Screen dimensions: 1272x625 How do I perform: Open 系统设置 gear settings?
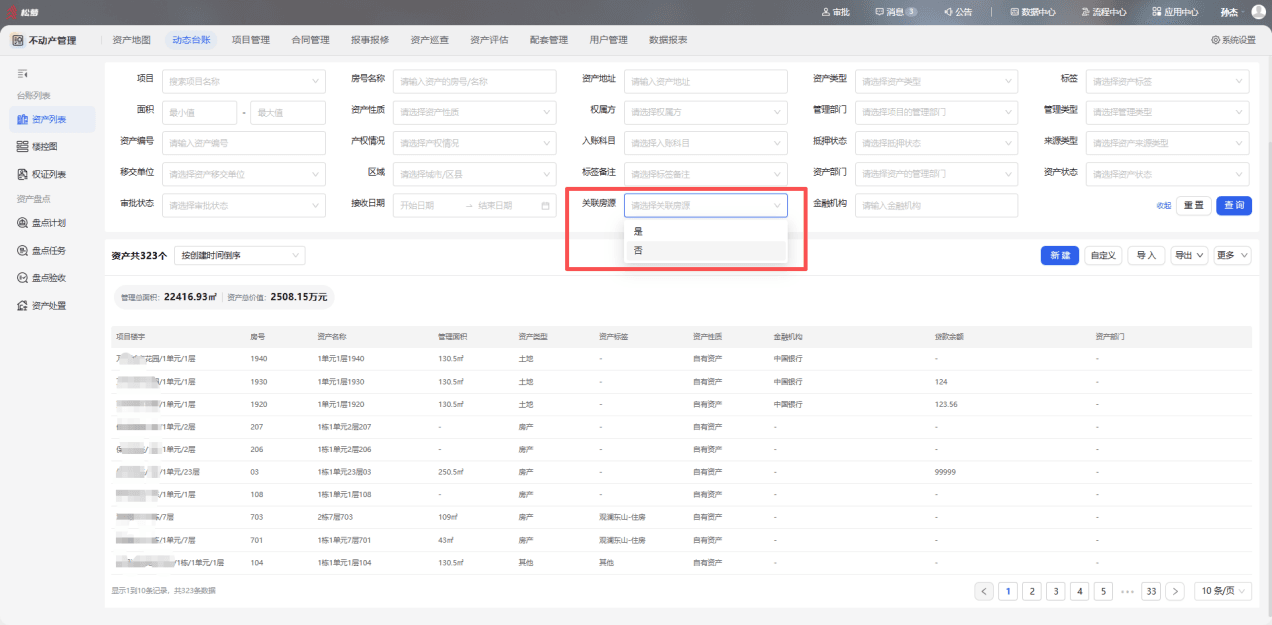tap(1233, 40)
